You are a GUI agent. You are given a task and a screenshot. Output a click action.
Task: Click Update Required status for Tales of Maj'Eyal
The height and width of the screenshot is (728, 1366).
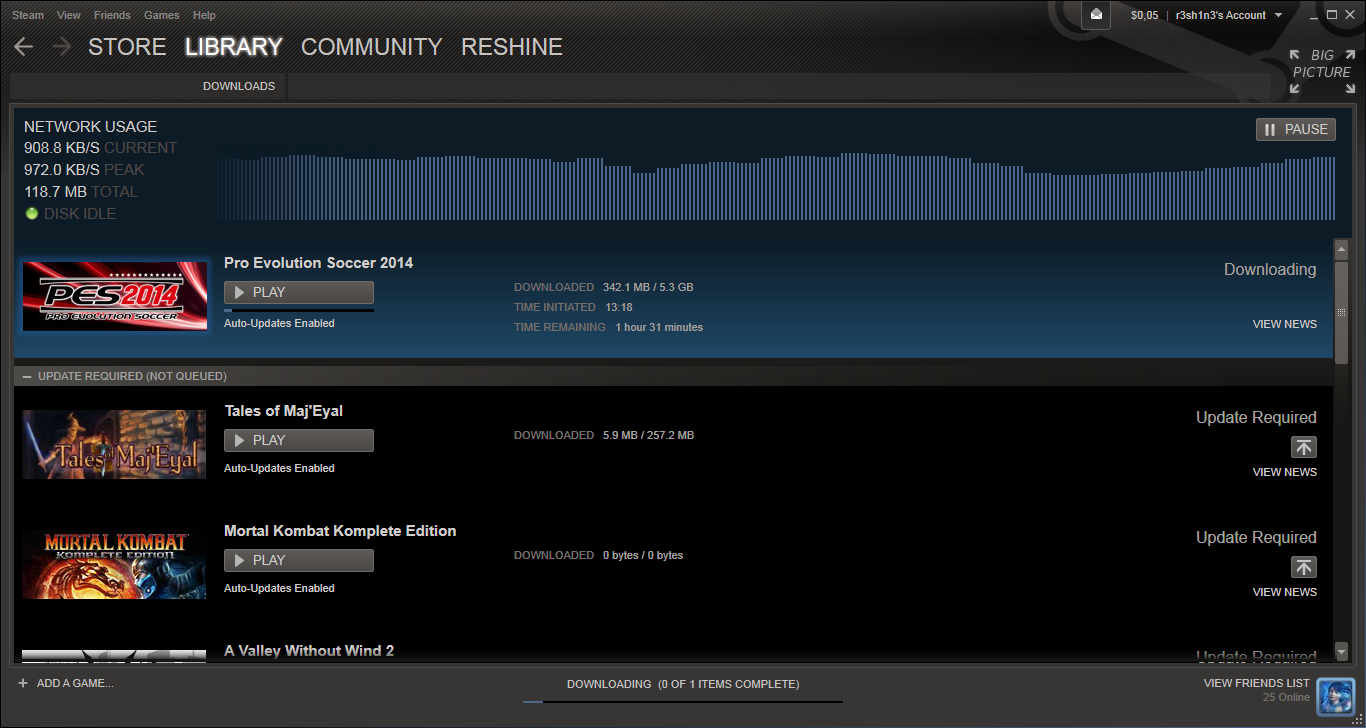point(1256,418)
